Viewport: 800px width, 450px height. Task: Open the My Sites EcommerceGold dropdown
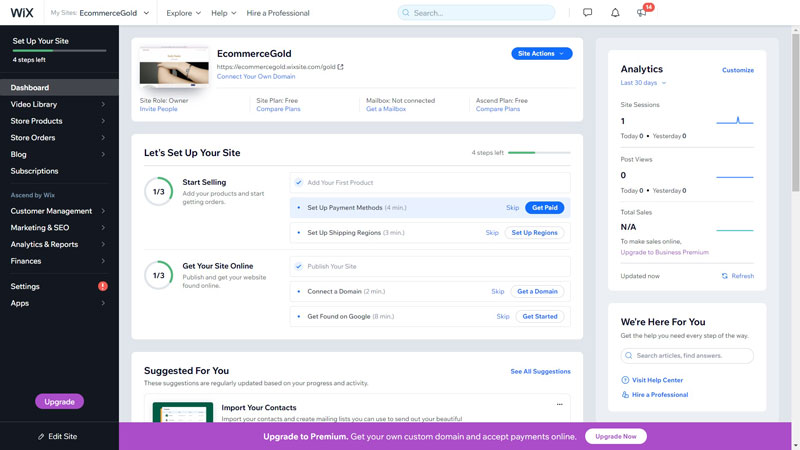100,13
